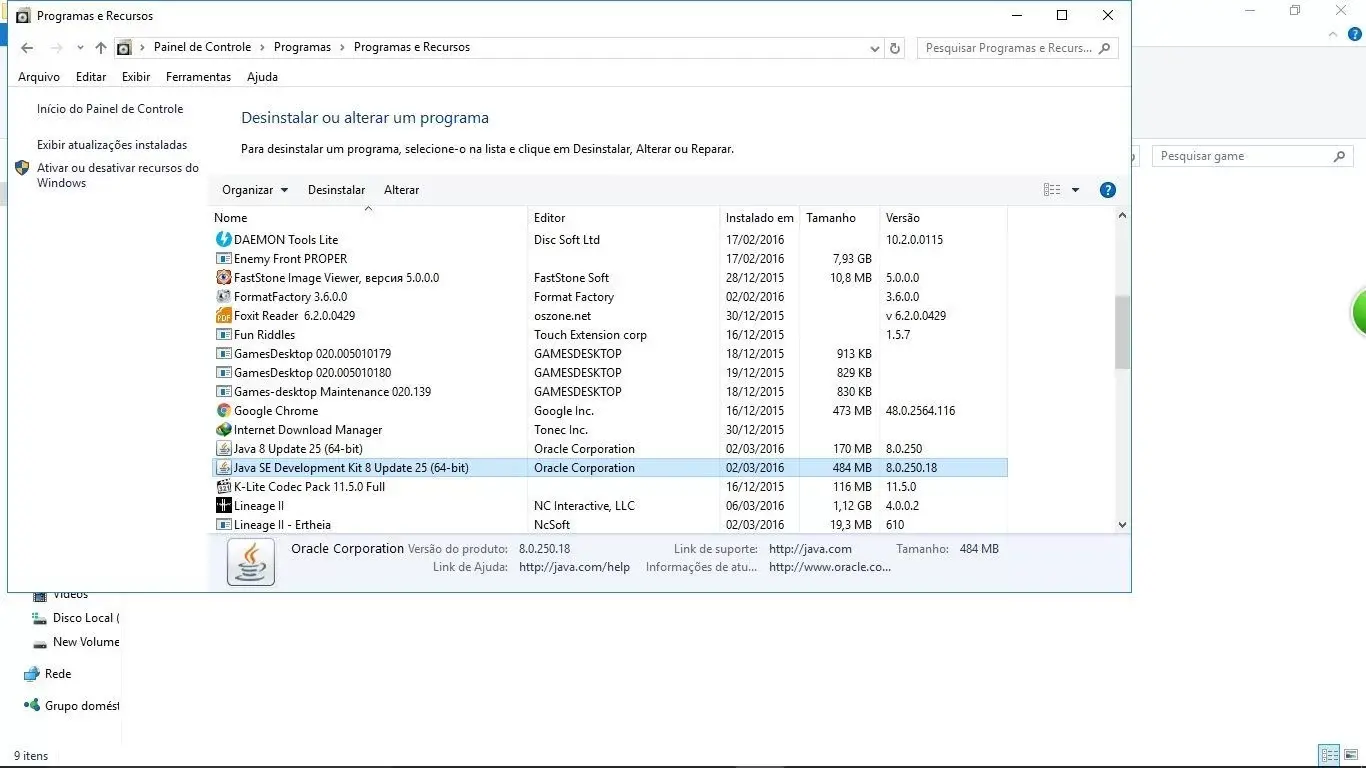Click the help question mark icon in toolbar
This screenshot has height=768, width=1366.
pos(1107,190)
